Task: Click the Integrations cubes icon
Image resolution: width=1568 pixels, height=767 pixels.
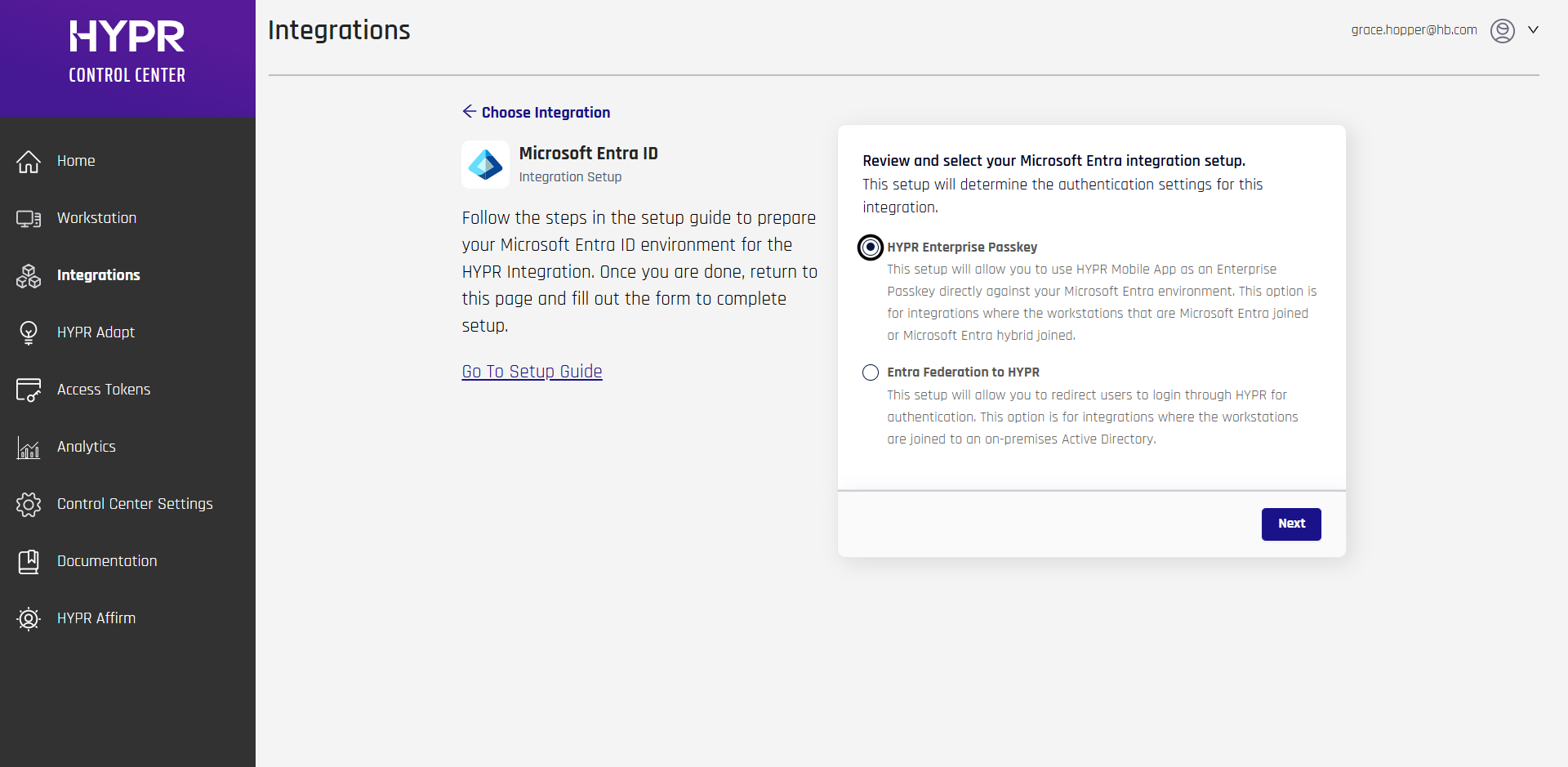Action: pyautogui.click(x=29, y=276)
